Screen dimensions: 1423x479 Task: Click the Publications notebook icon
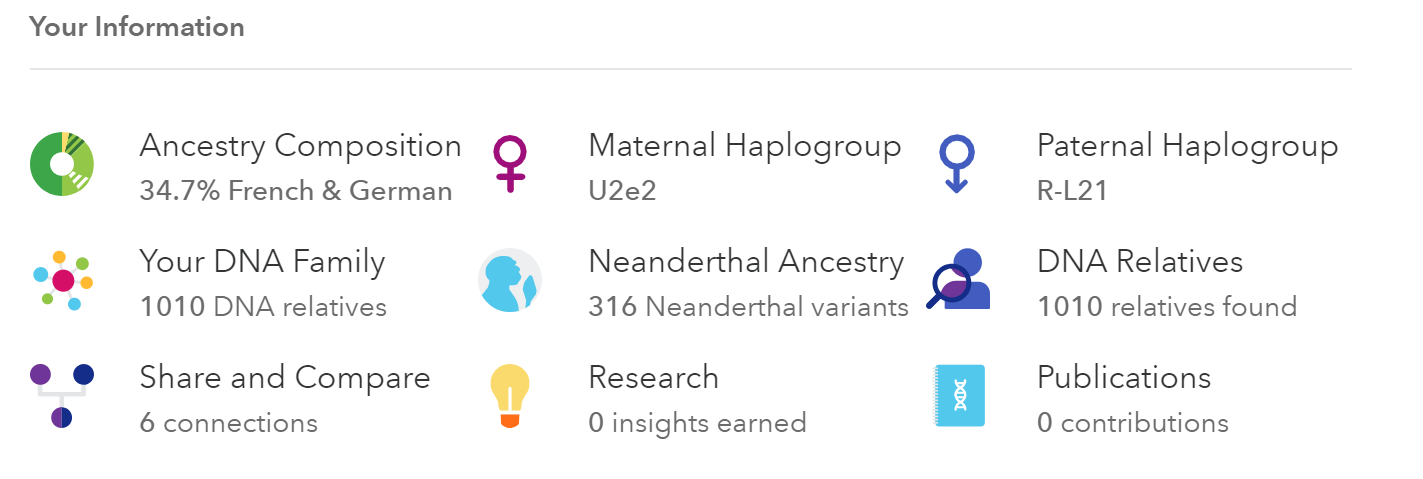[959, 396]
